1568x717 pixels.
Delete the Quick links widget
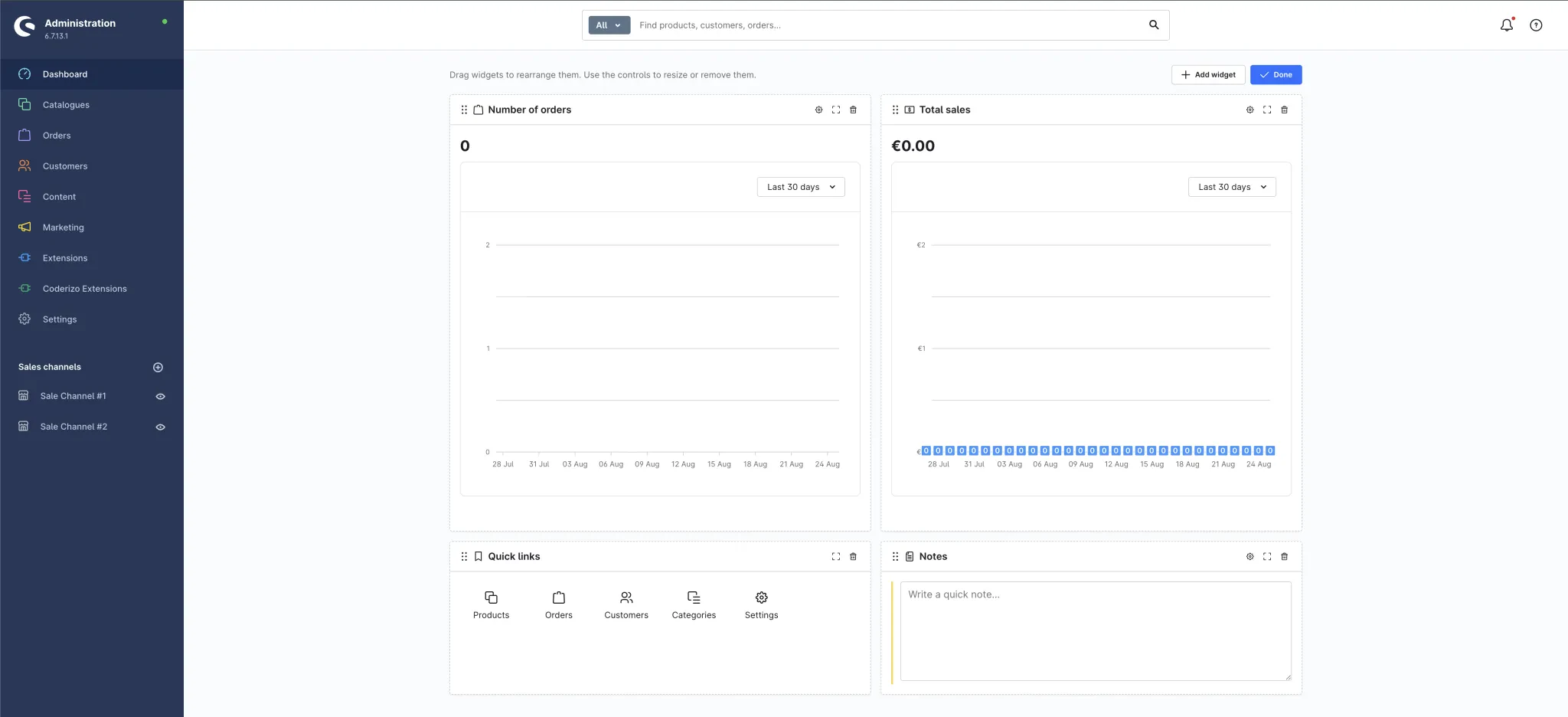coord(853,556)
